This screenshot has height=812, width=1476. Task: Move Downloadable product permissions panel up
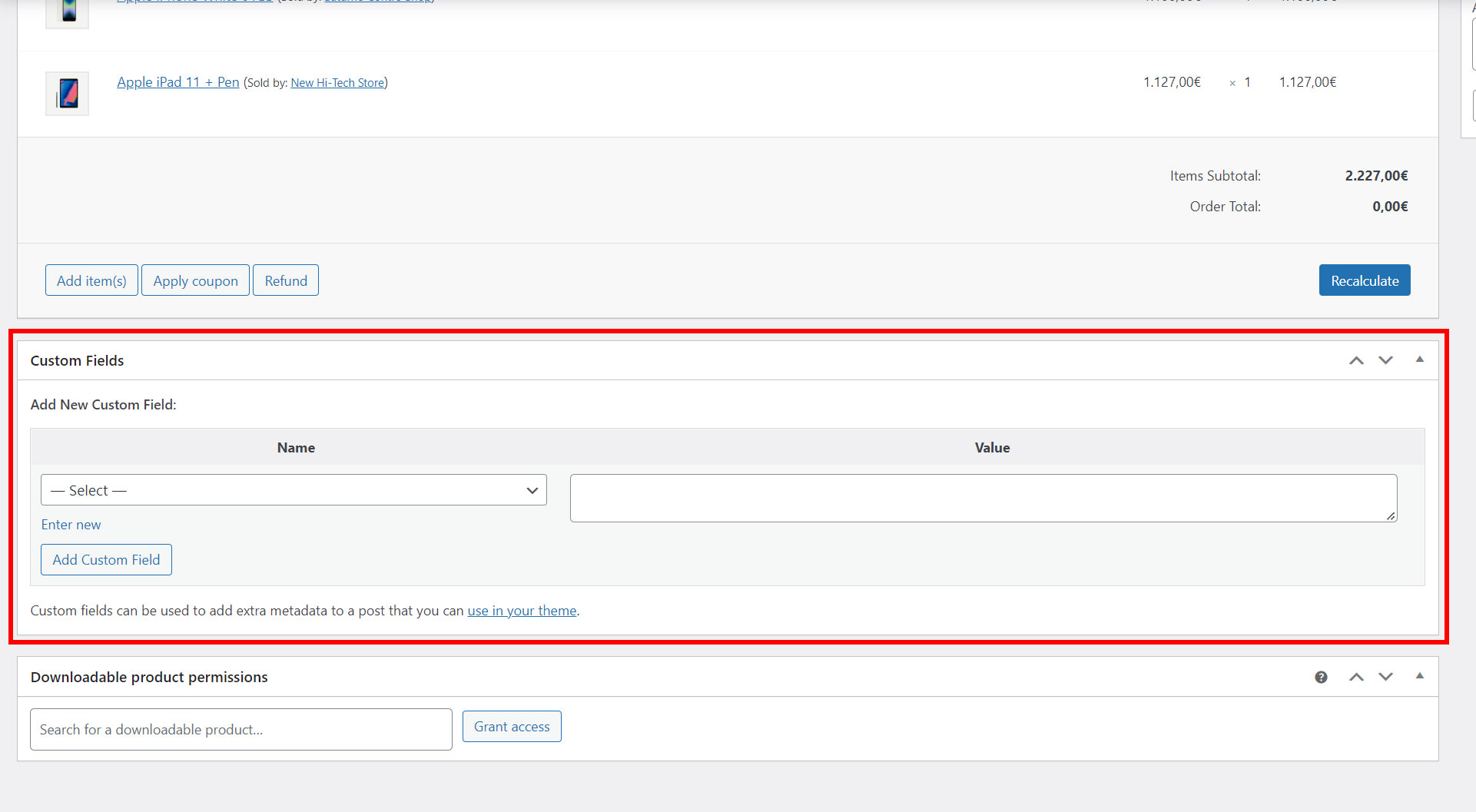tap(1356, 677)
